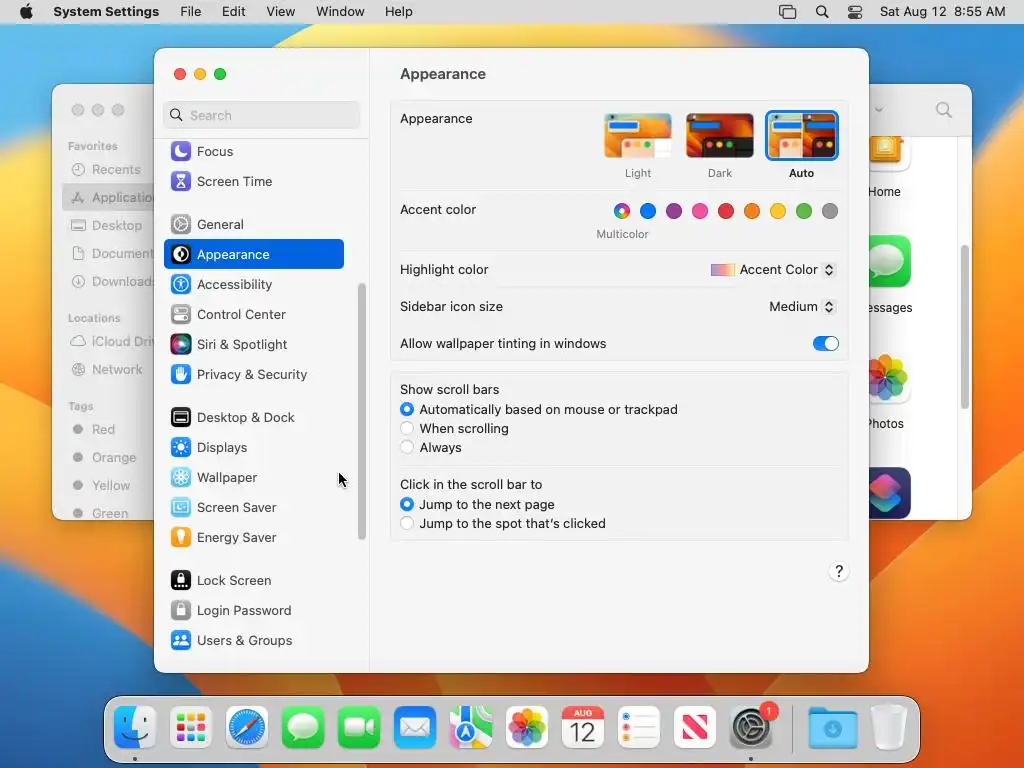Go to Control Center settings
Screen dimensions: 1024x768
[253, 315]
